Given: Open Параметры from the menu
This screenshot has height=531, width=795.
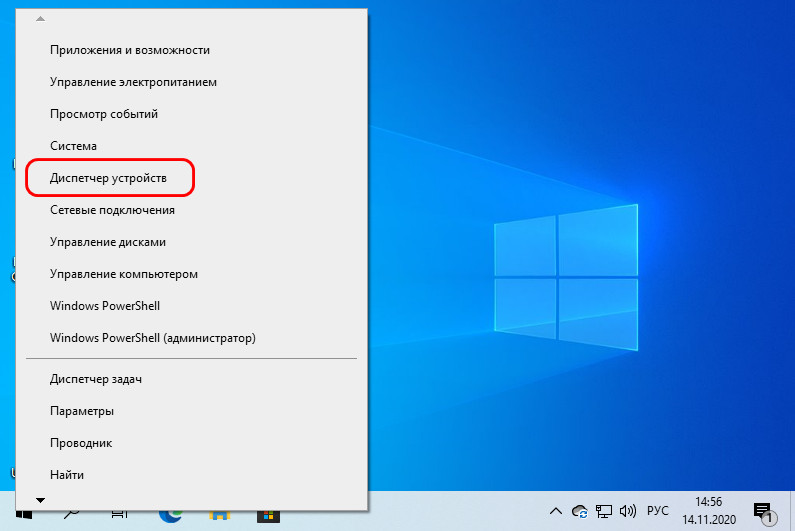Looking at the screenshot, I should pyautogui.click(x=192, y=411).
